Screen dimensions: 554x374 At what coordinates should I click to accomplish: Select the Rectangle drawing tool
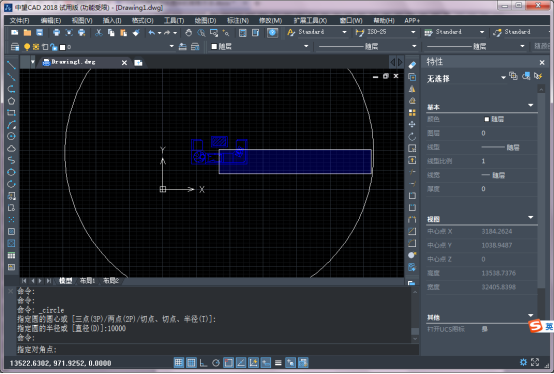point(11,113)
